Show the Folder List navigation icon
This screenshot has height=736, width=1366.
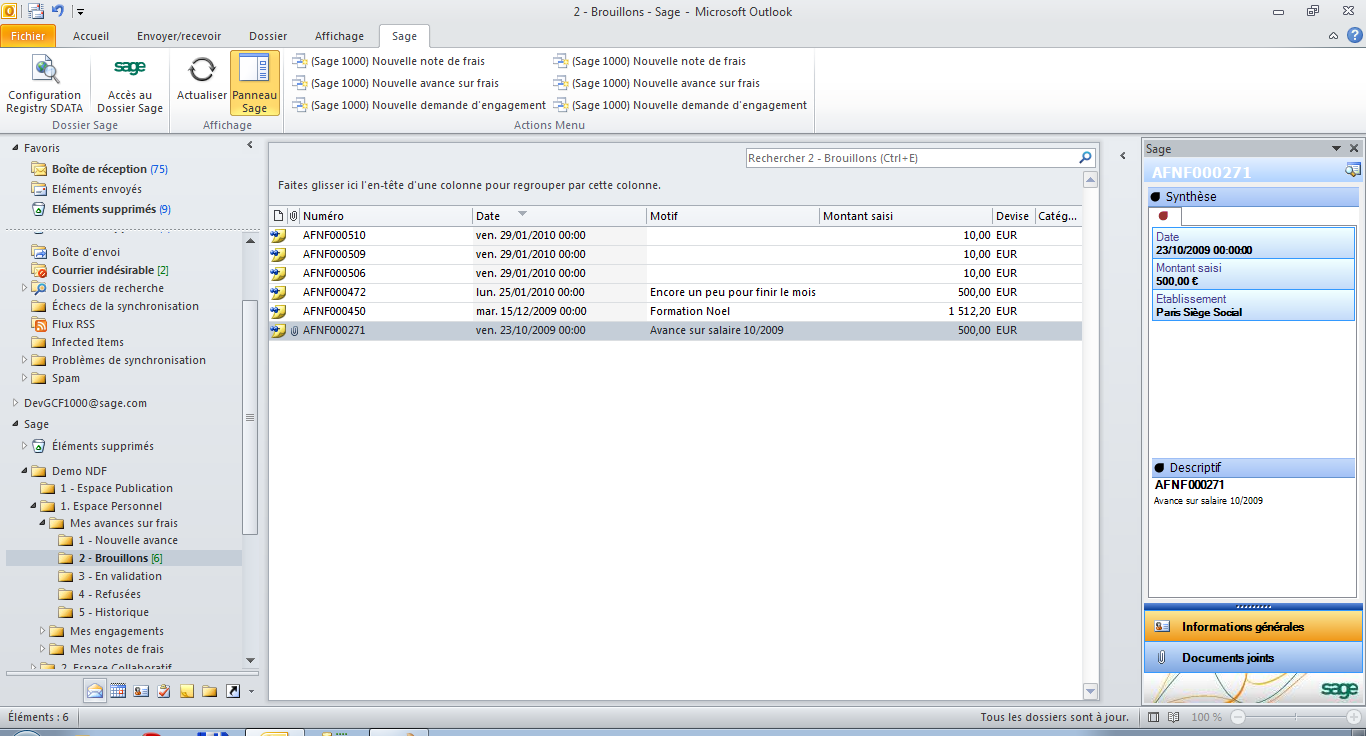click(210, 690)
